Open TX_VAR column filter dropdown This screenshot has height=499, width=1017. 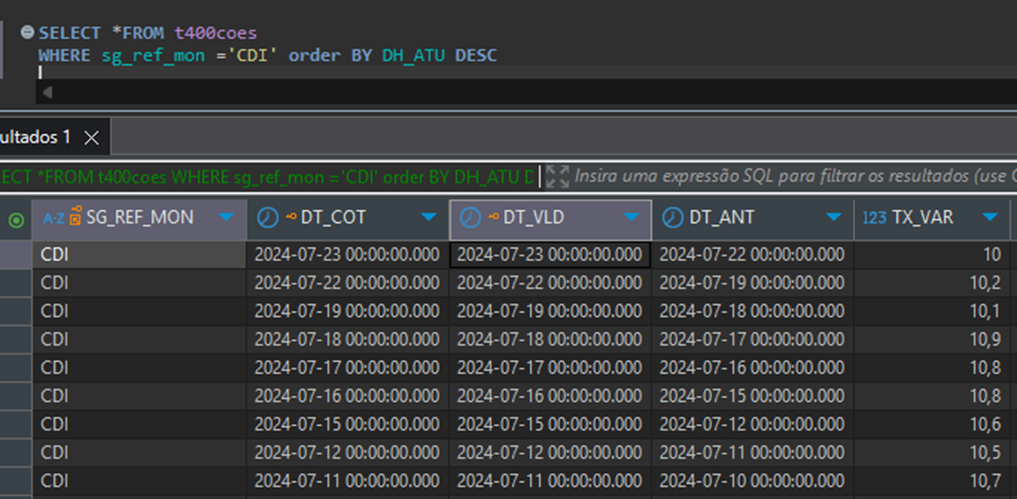pyautogui.click(x=990, y=217)
